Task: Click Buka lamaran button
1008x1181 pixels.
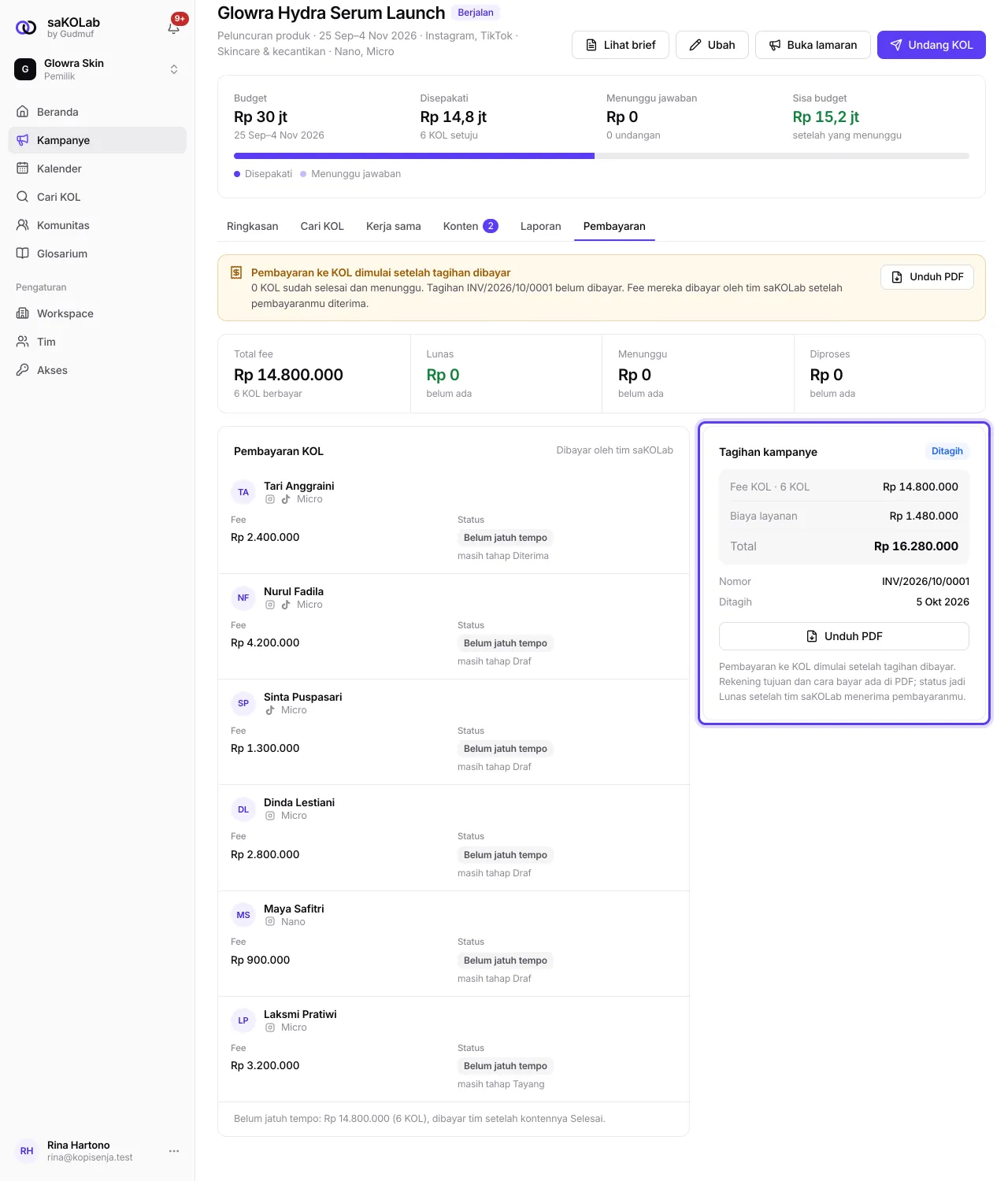Action: coord(813,45)
